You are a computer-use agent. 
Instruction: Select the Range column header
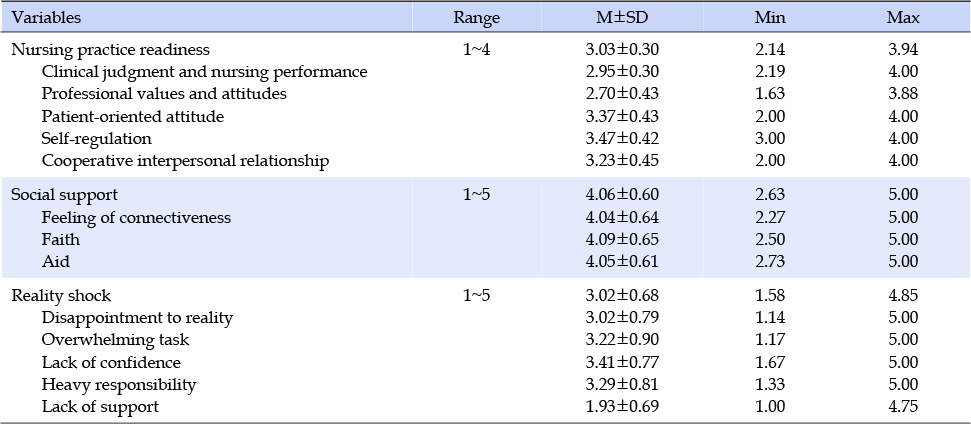(476, 17)
